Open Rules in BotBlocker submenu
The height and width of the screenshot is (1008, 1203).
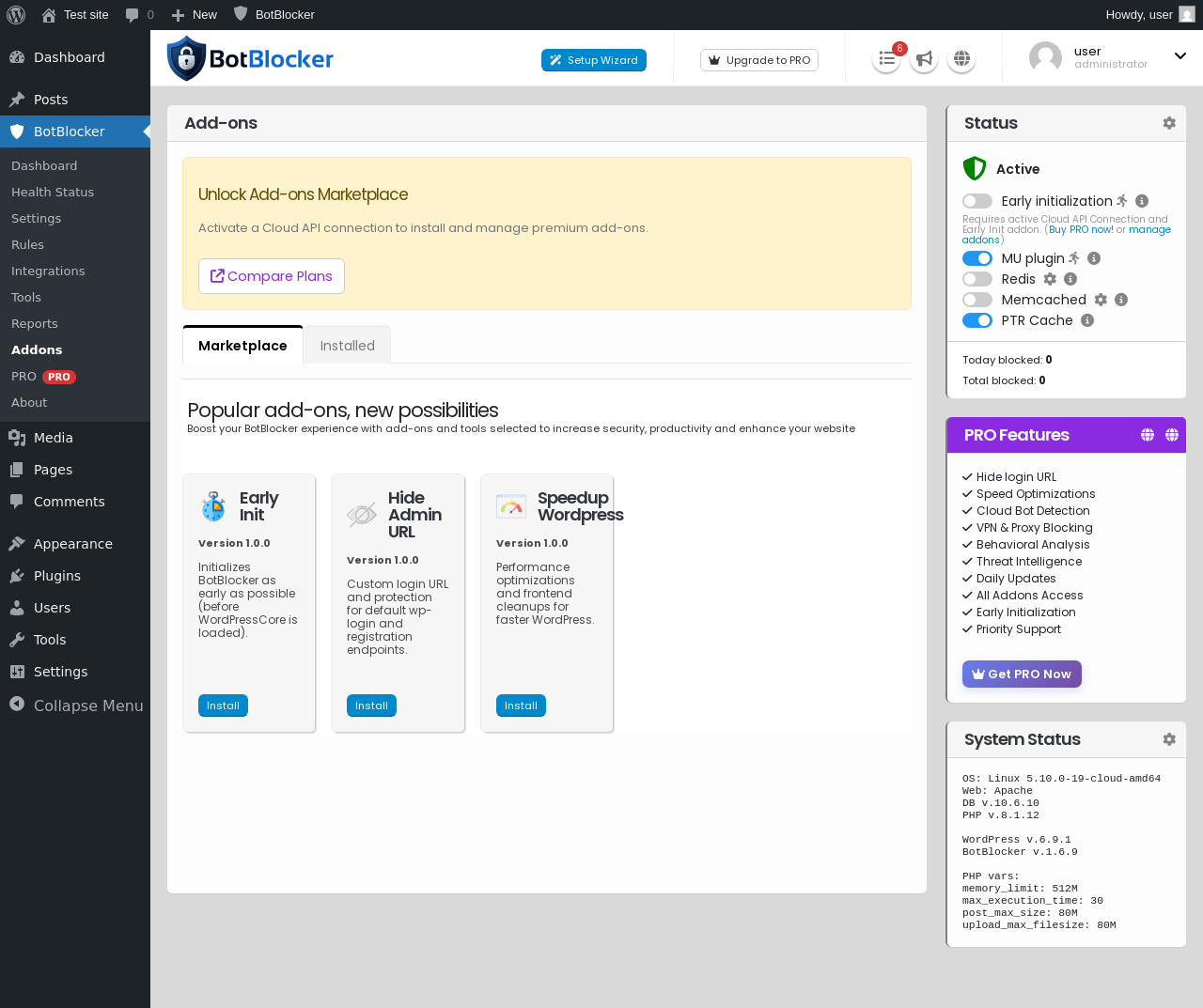27,244
